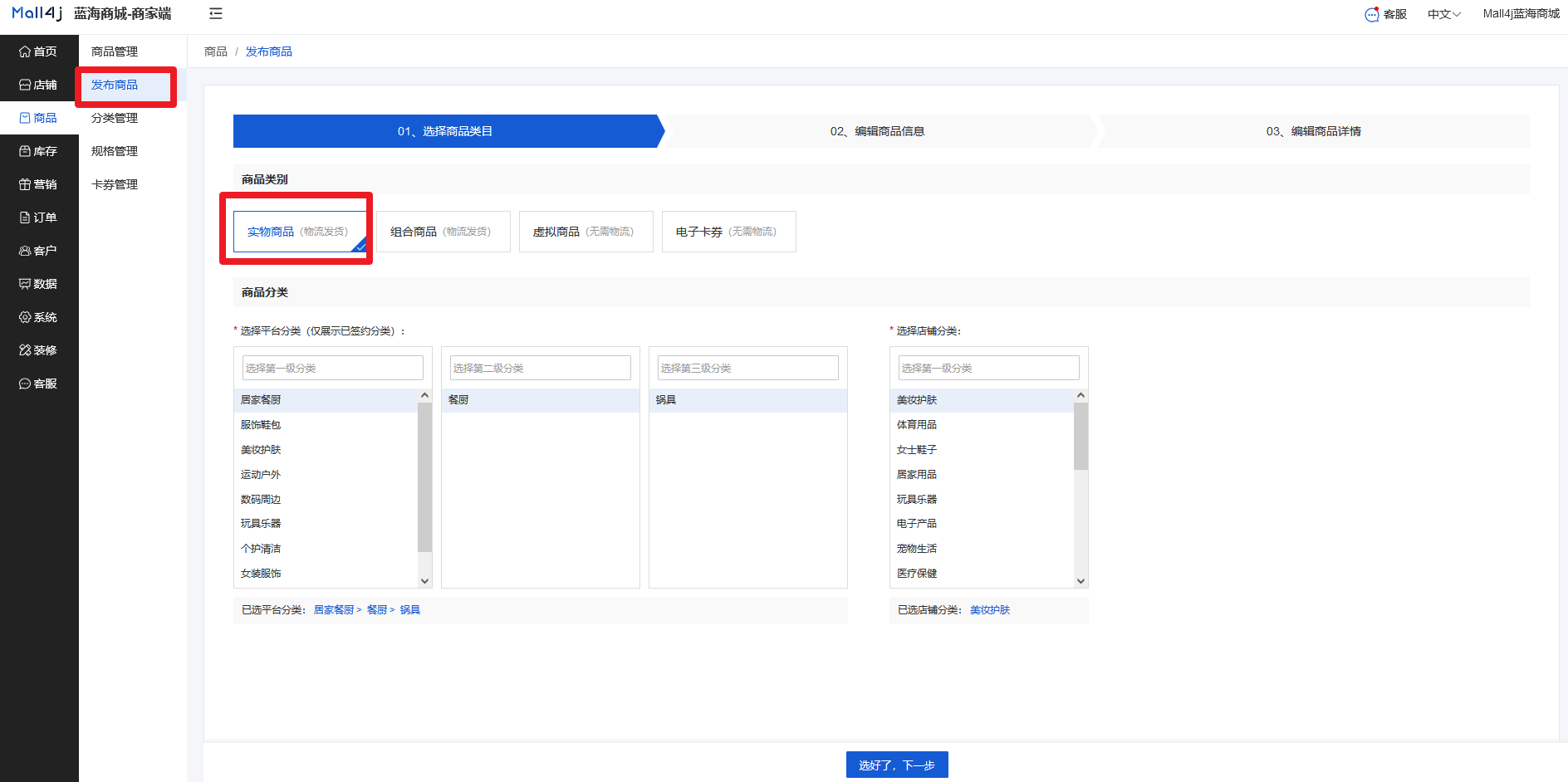Image resolution: width=1568 pixels, height=782 pixels.
Task: Select 美妆护肤 in store category list
Action: coord(982,400)
